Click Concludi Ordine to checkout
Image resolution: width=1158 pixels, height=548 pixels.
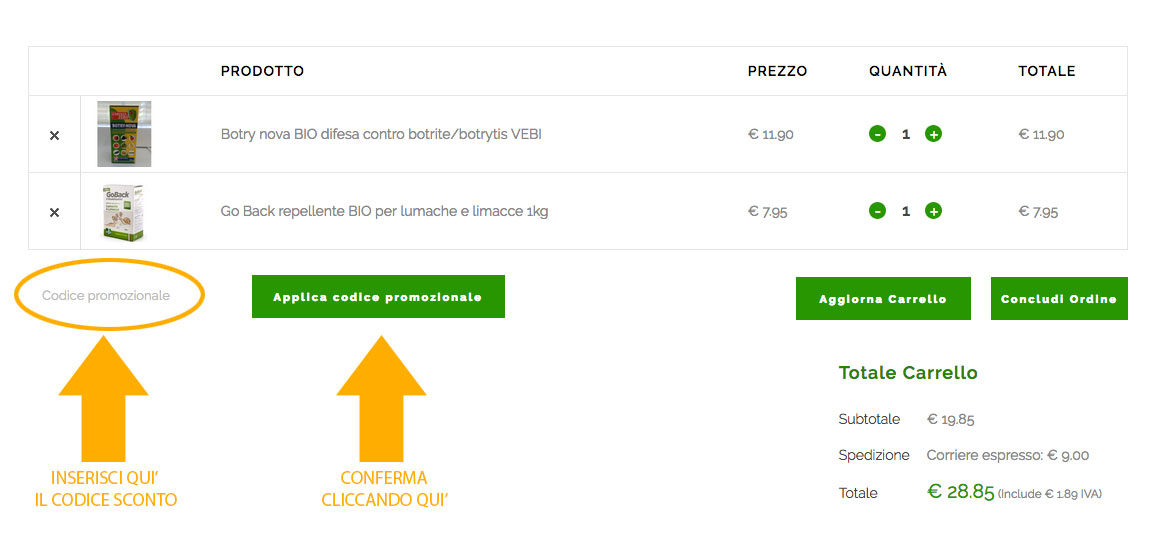coord(1059,298)
